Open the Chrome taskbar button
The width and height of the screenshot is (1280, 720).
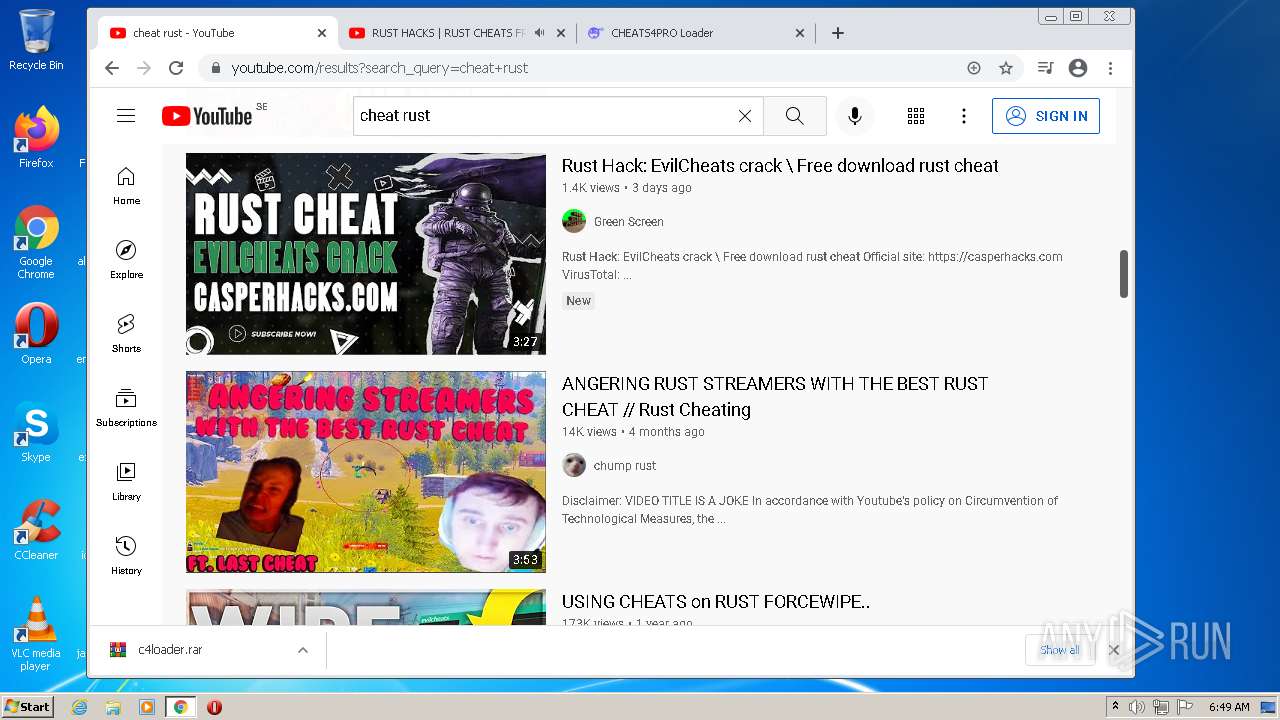point(180,707)
